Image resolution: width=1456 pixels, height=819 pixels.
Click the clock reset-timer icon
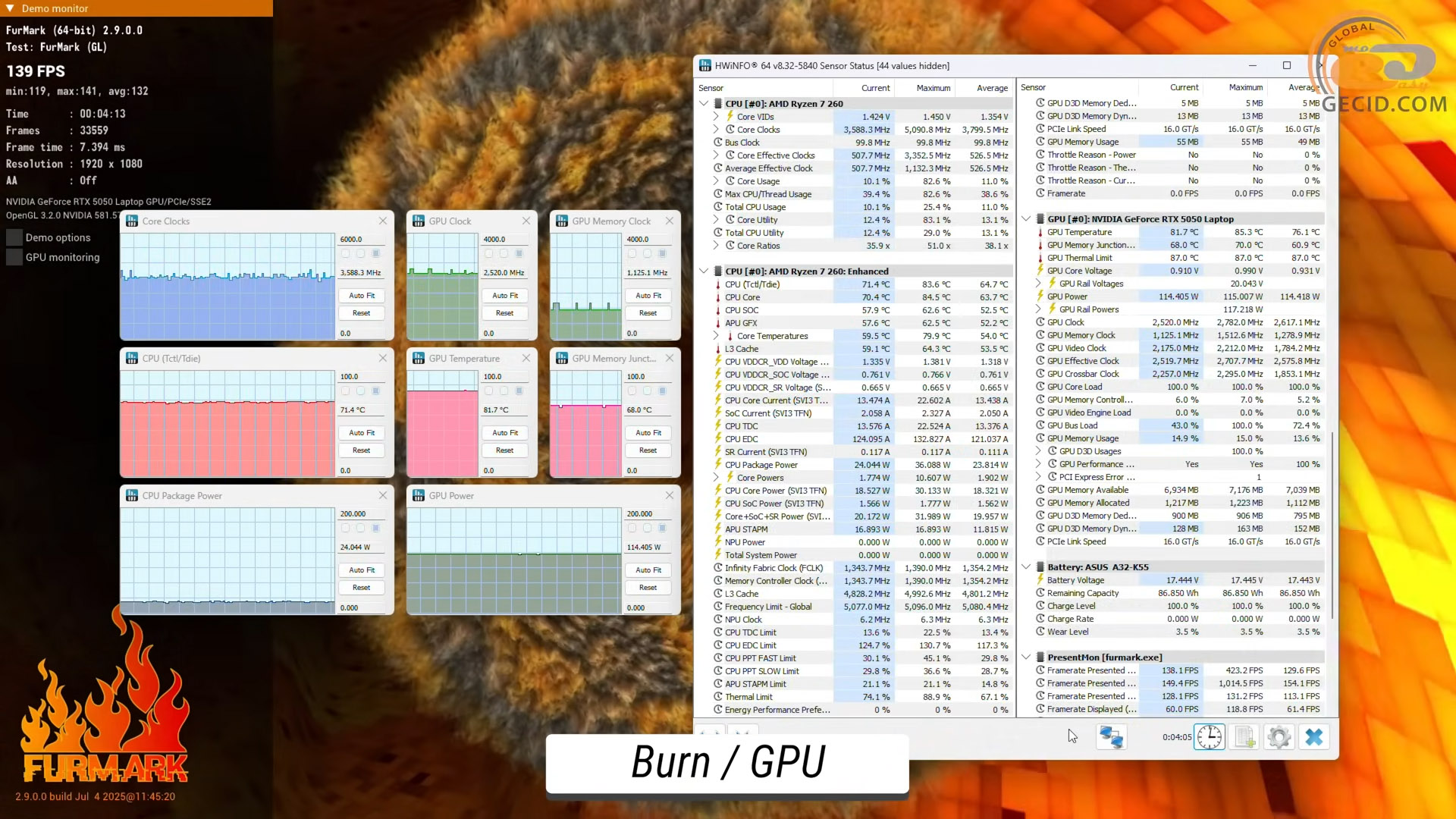(x=1210, y=737)
